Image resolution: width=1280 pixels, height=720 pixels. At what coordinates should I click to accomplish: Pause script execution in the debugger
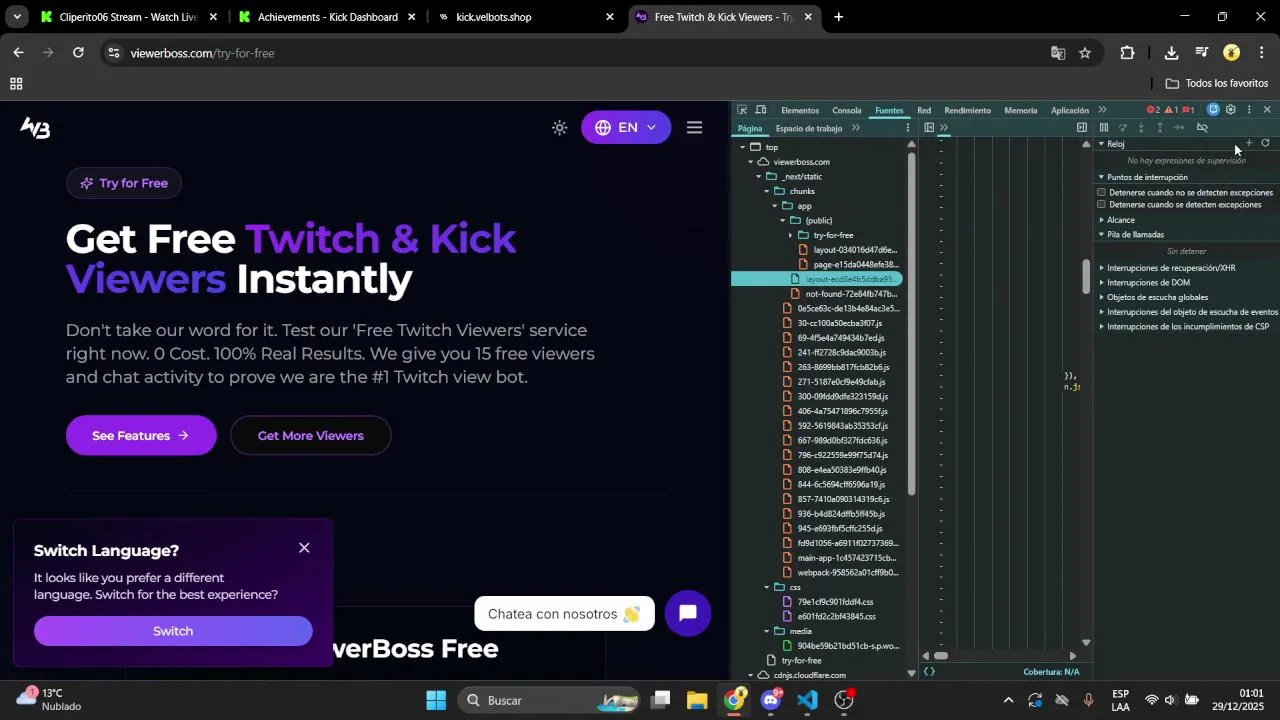pos(1104,128)
